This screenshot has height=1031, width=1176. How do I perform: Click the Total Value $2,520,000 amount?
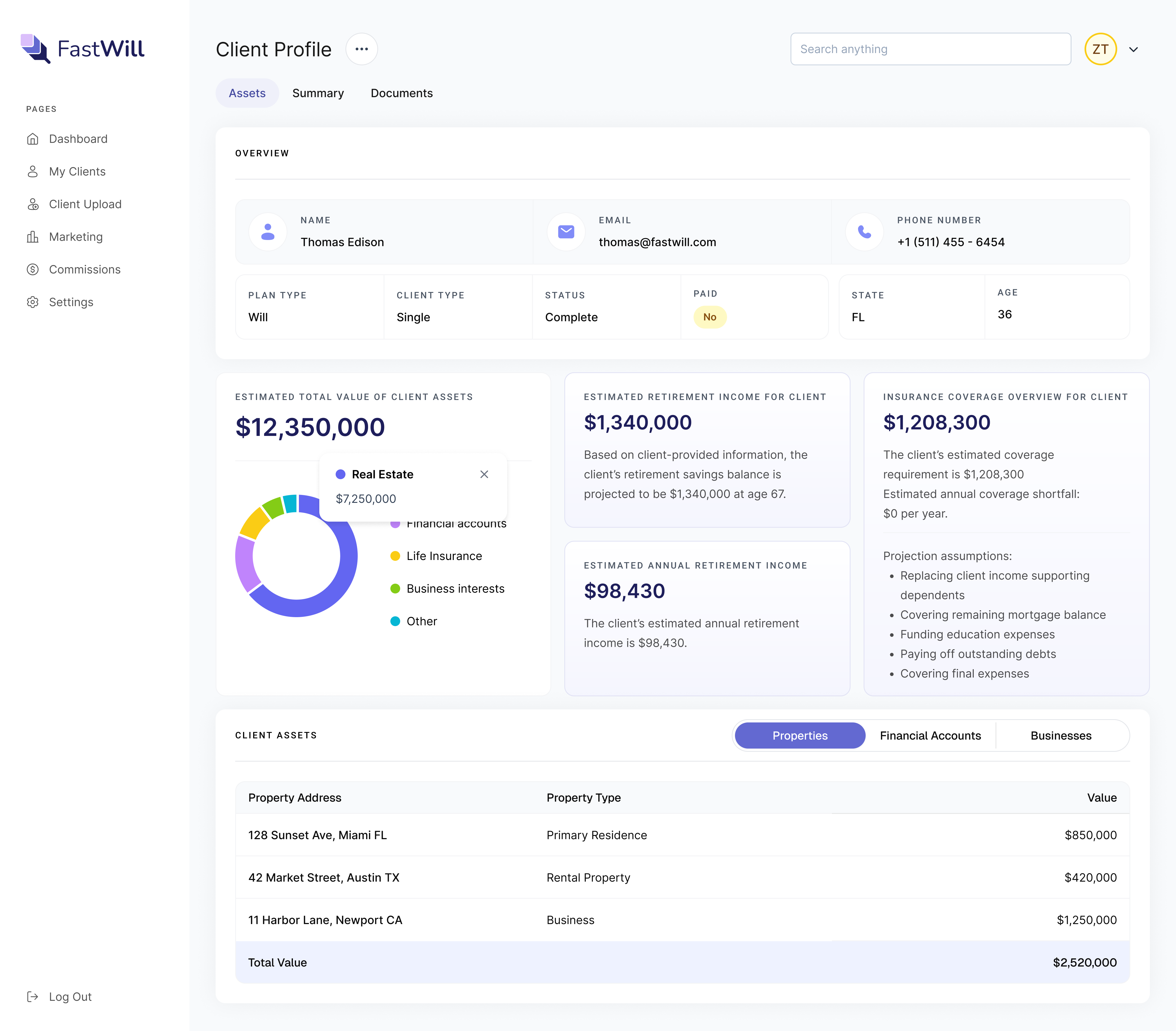click(1085, 963)
